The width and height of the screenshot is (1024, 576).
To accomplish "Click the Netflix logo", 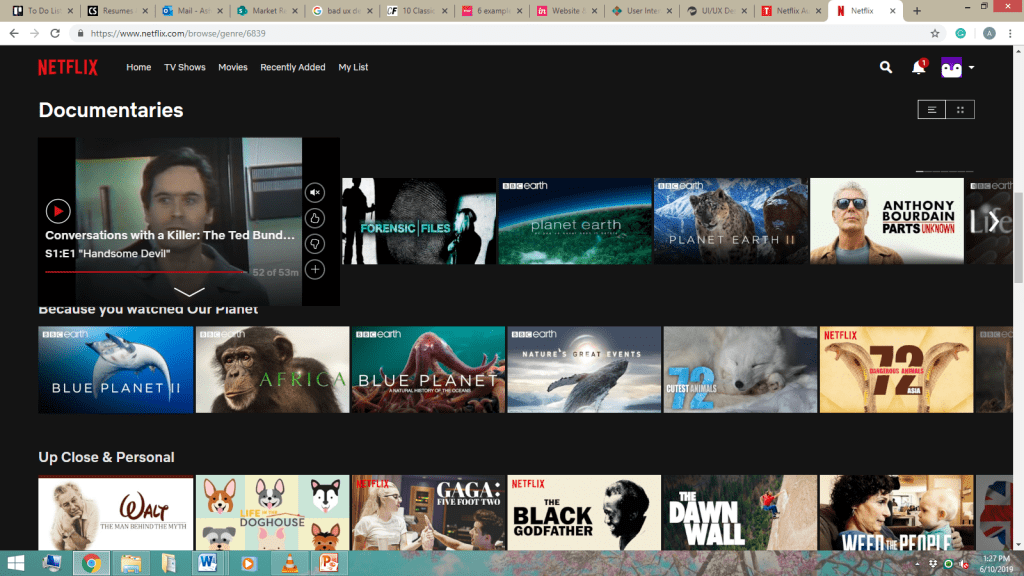I will click(68, 67).
